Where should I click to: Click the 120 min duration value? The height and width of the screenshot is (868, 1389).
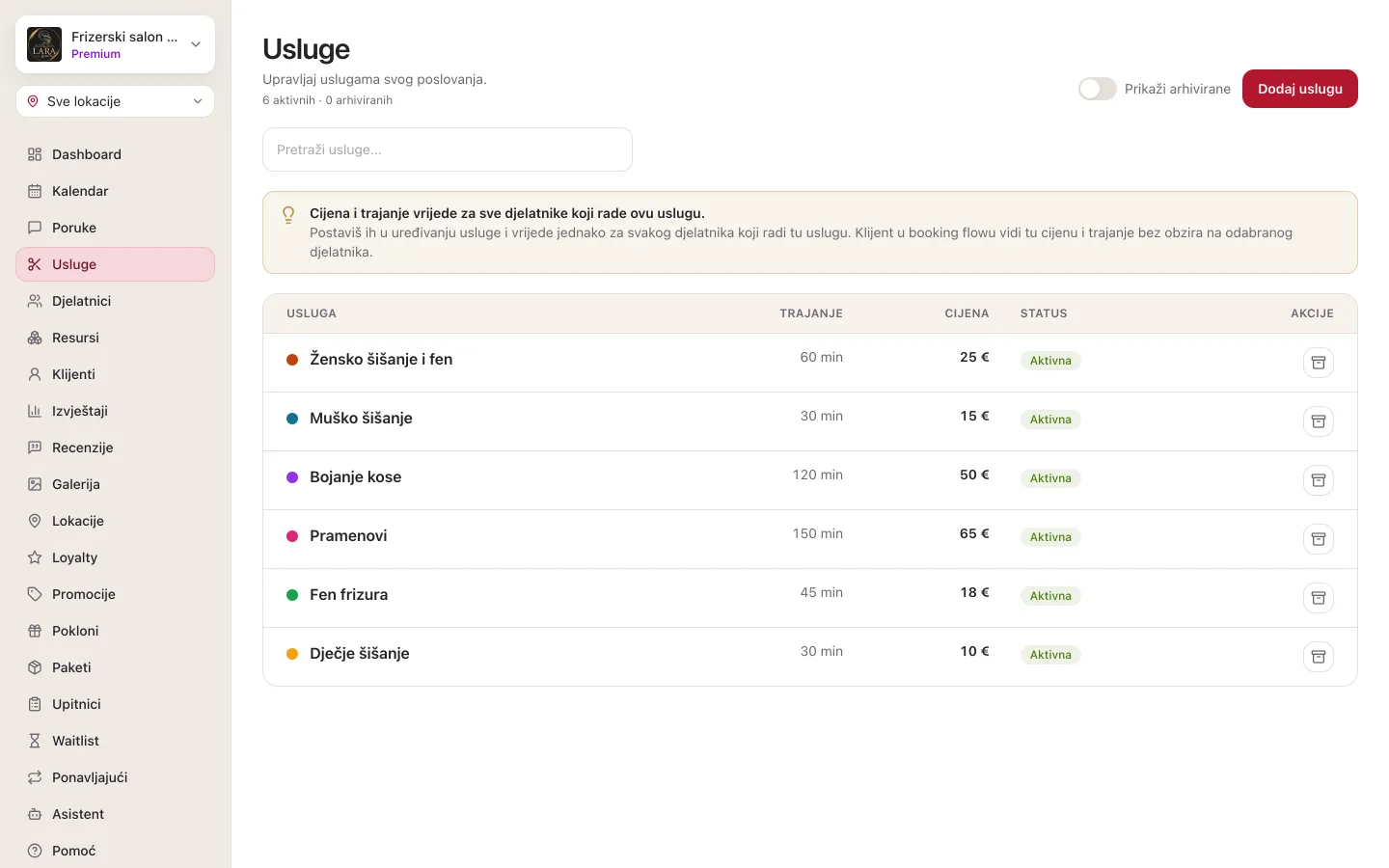tap(818, 475)
